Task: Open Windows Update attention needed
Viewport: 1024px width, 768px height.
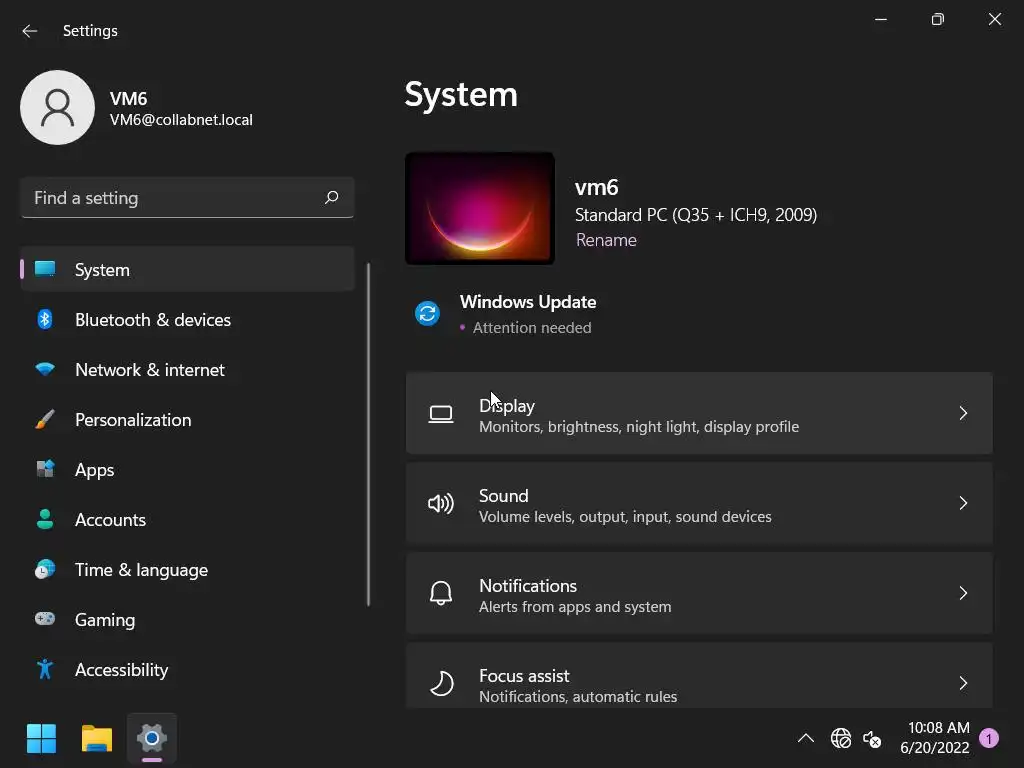Action: (x=506, y=314)
